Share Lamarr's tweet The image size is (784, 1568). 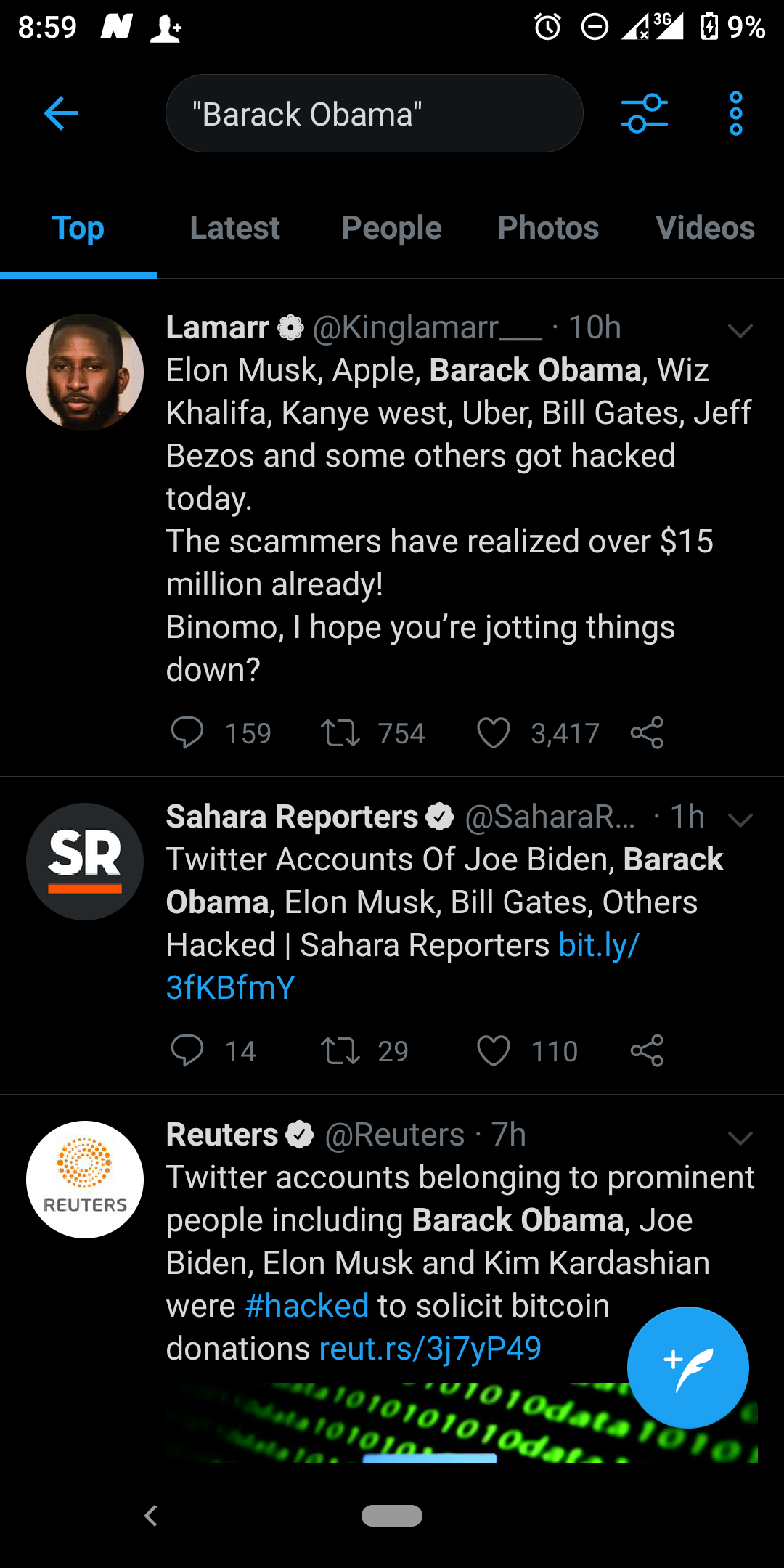[x=647, y=732]
